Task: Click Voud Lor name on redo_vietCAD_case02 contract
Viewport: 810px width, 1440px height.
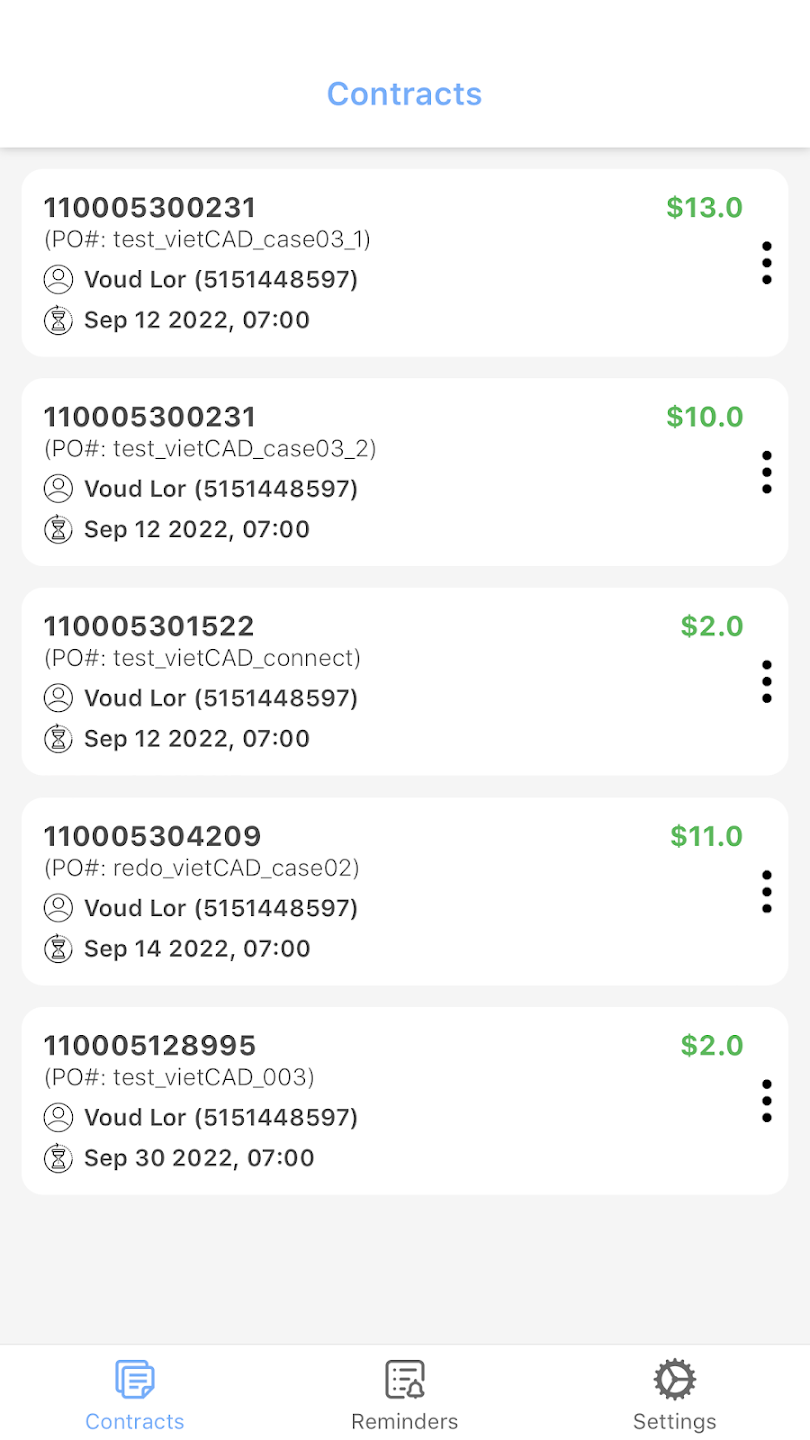Action: 135,908
